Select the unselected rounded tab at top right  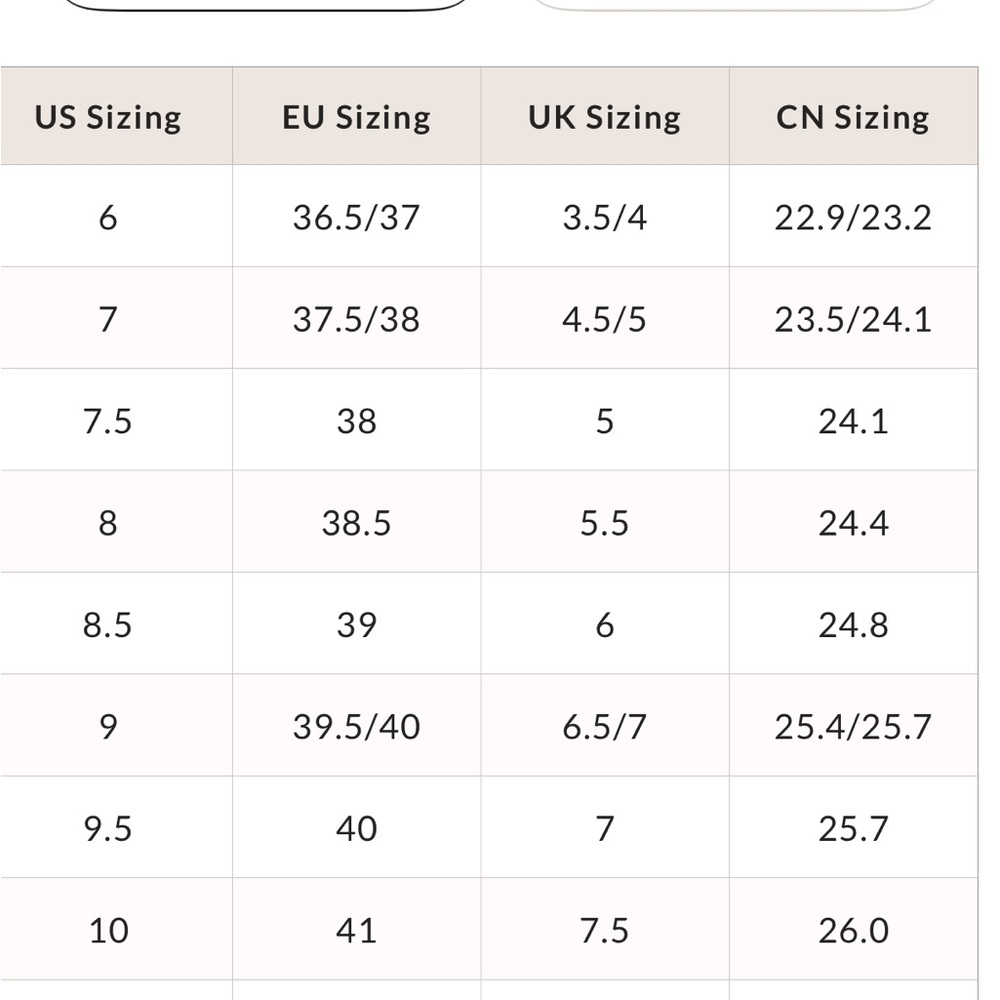pyautogui.click(x=733, y=5)
